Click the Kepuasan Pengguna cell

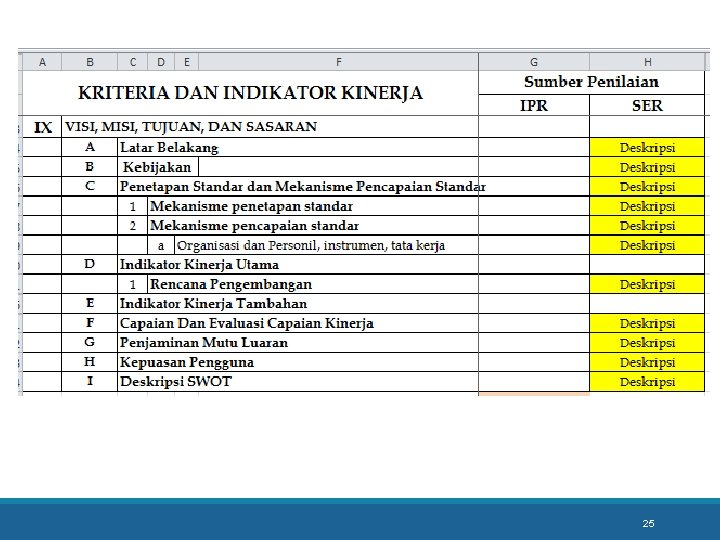point(298,362)
